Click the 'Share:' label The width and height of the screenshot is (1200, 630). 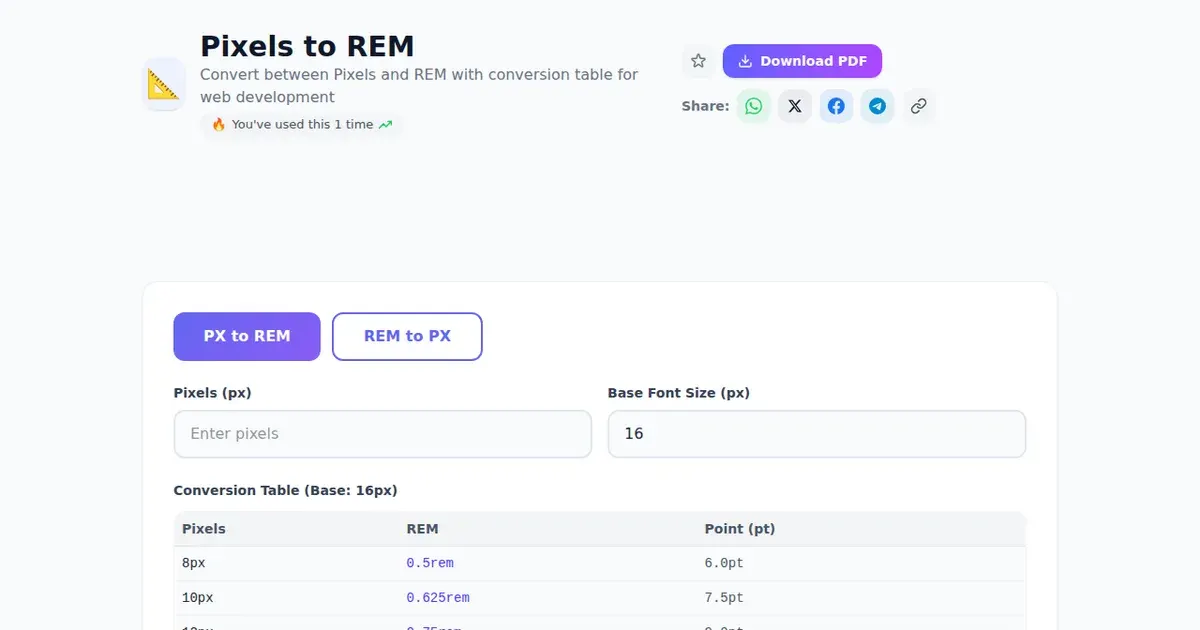705,106
